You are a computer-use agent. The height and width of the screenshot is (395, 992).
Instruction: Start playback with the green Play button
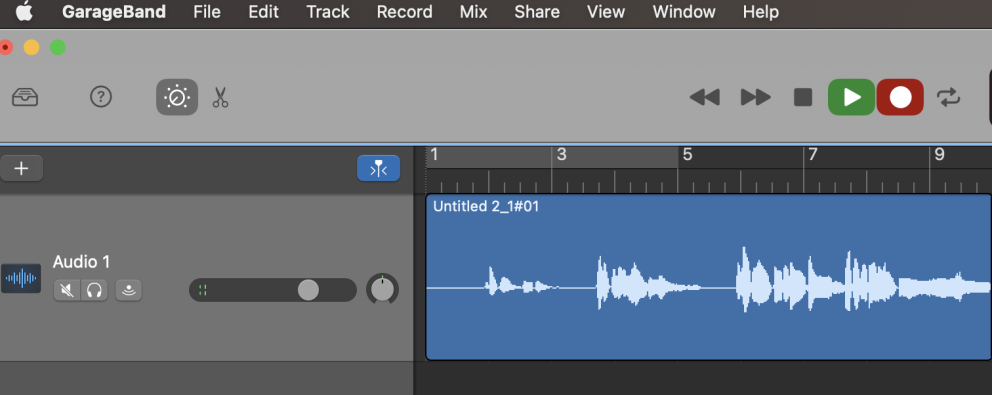click(852, 97)
